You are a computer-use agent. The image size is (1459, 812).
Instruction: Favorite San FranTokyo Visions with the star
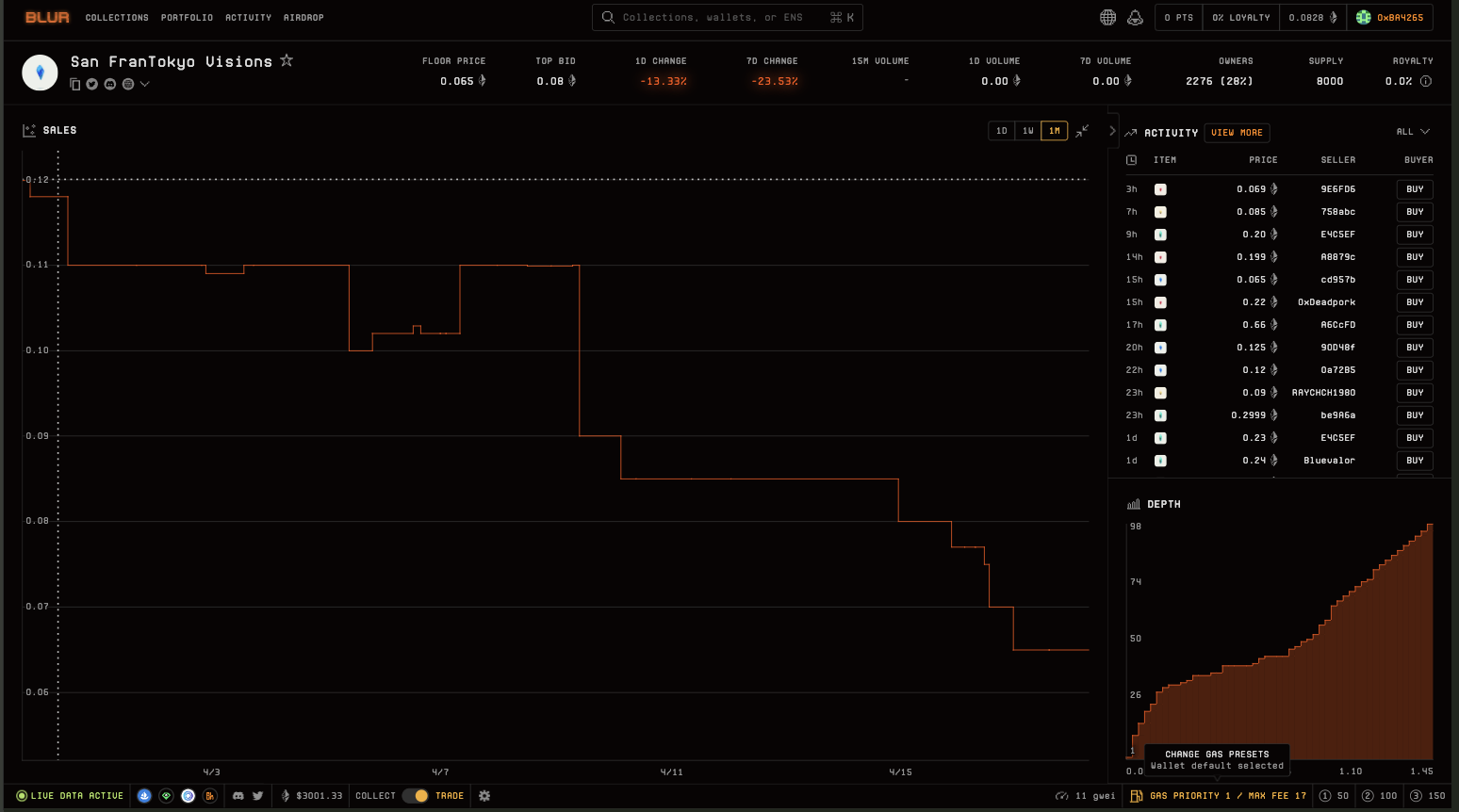click(287, 60)
